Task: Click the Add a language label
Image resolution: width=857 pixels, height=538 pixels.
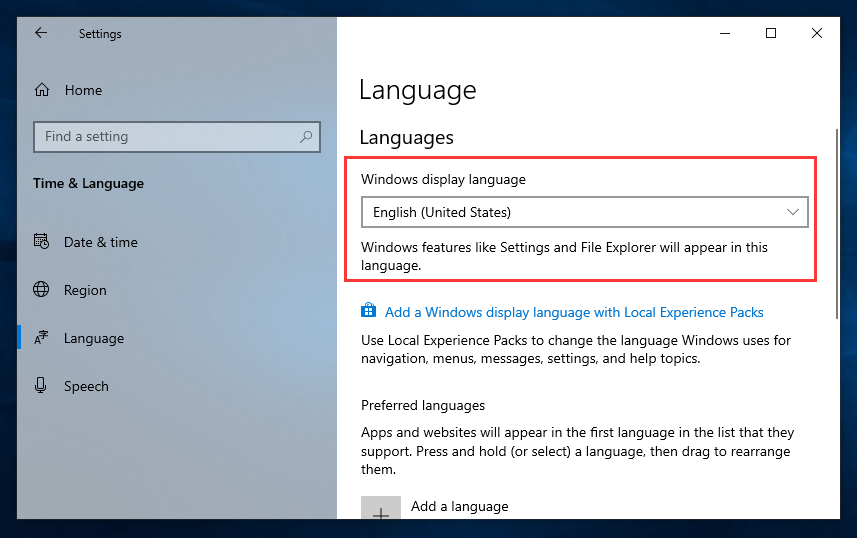Action: (460, 506)
